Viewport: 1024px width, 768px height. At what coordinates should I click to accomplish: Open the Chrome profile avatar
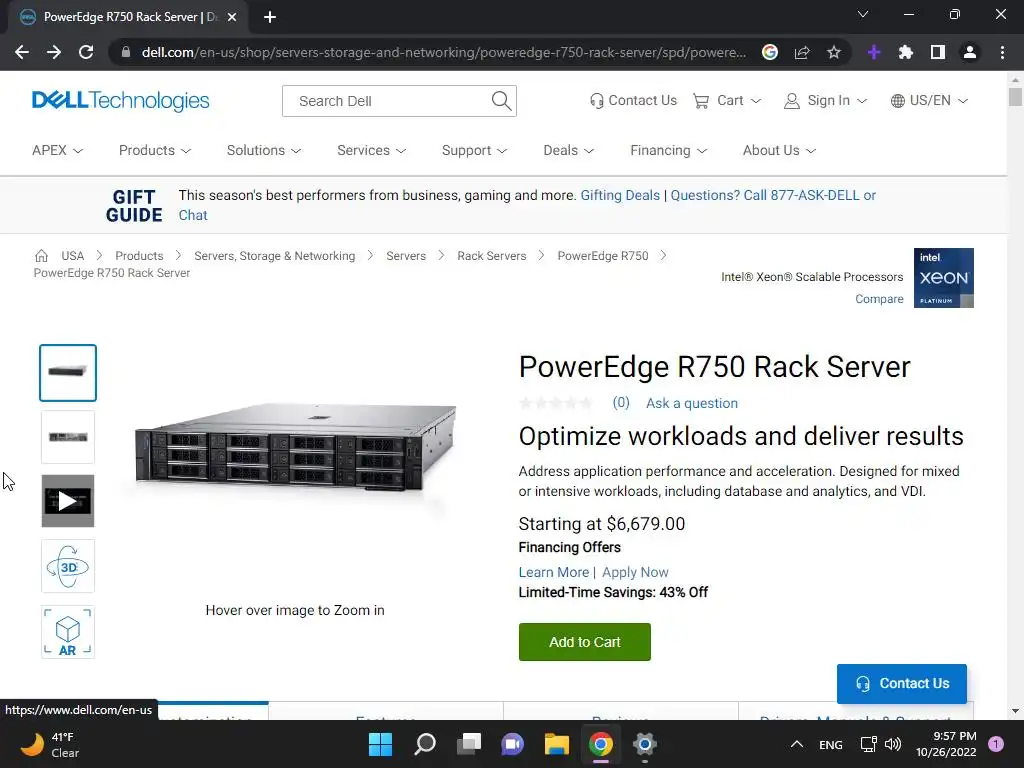tap(970, 52)
